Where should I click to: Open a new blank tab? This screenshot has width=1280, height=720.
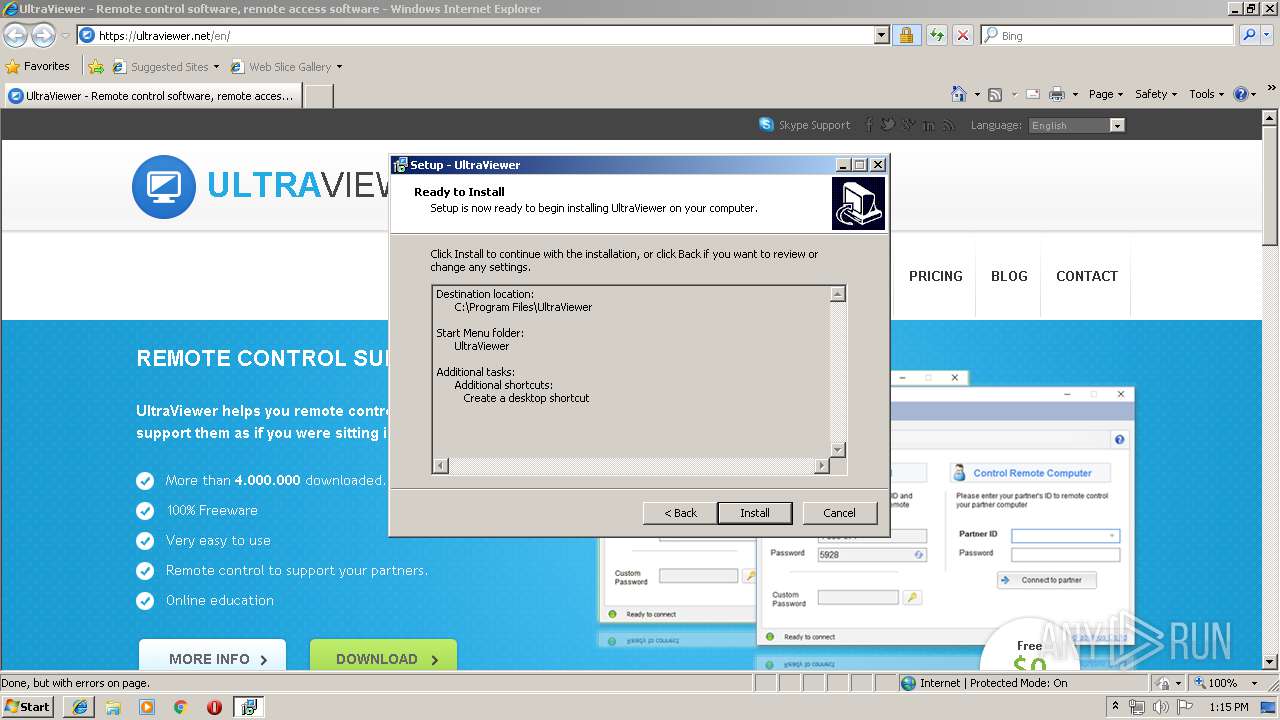318,96
